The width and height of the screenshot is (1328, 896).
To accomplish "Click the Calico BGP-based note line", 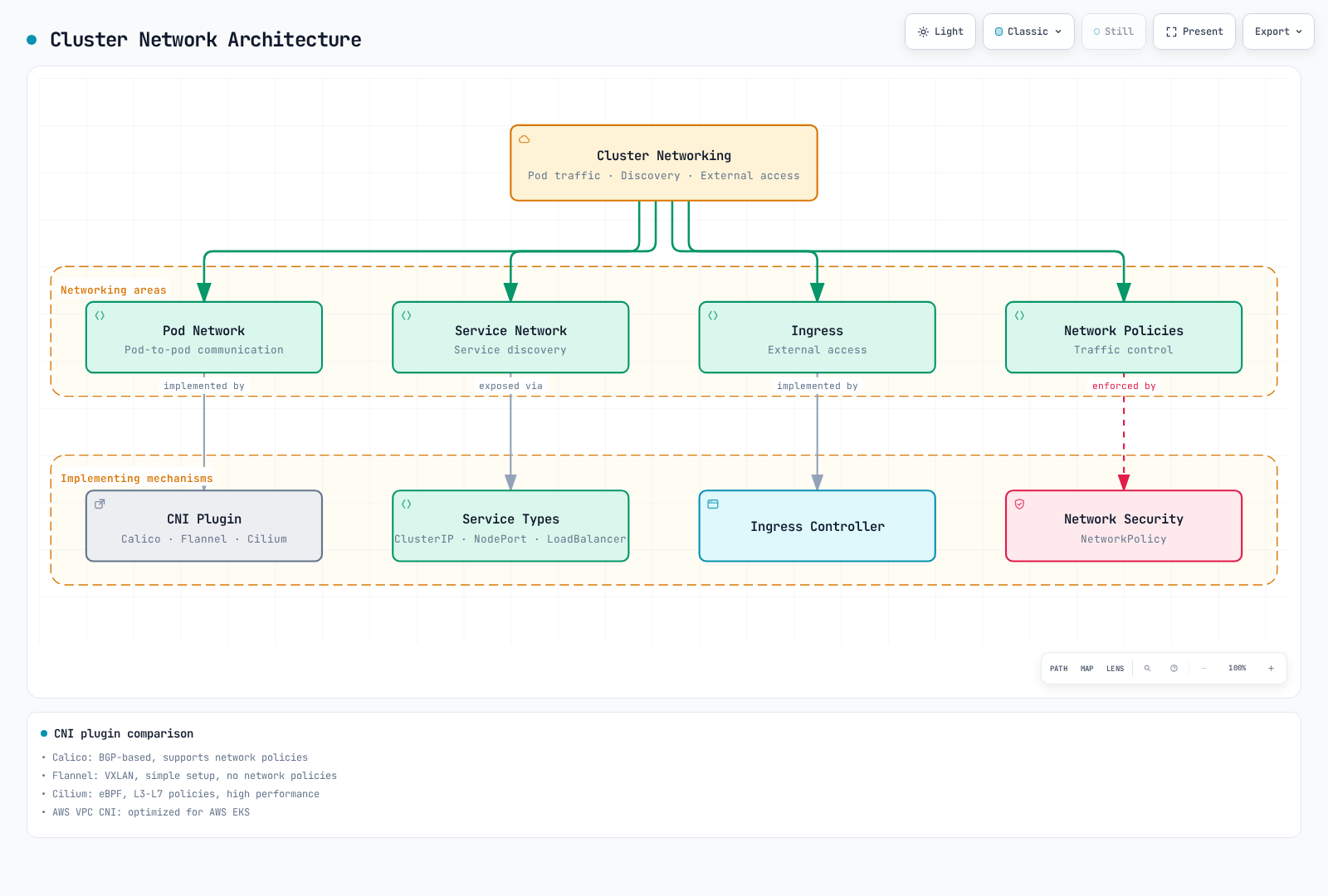I will (x=180, y=757).
